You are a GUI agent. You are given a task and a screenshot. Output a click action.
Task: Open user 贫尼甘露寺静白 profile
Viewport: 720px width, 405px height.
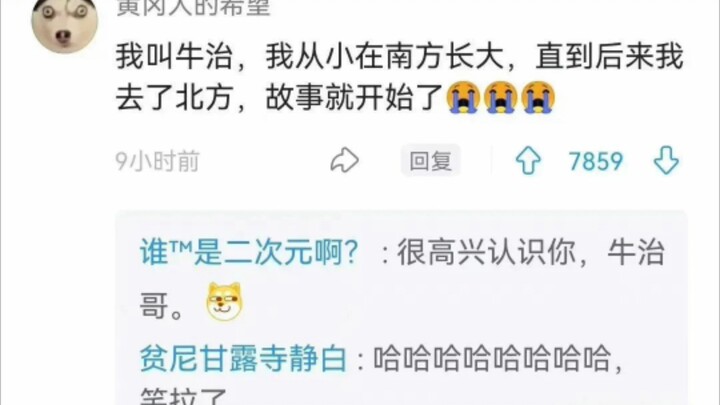coord(243,359)
